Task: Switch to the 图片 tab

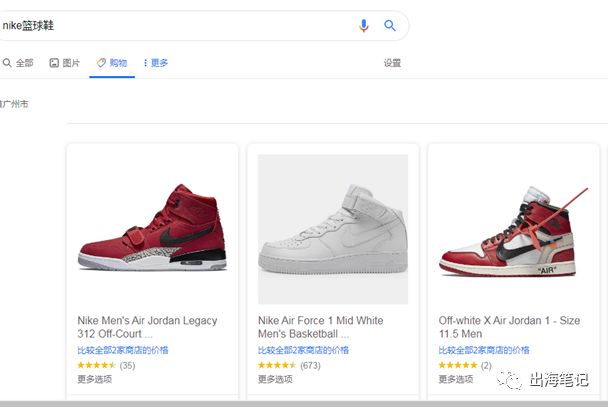Action: (64, 63)
